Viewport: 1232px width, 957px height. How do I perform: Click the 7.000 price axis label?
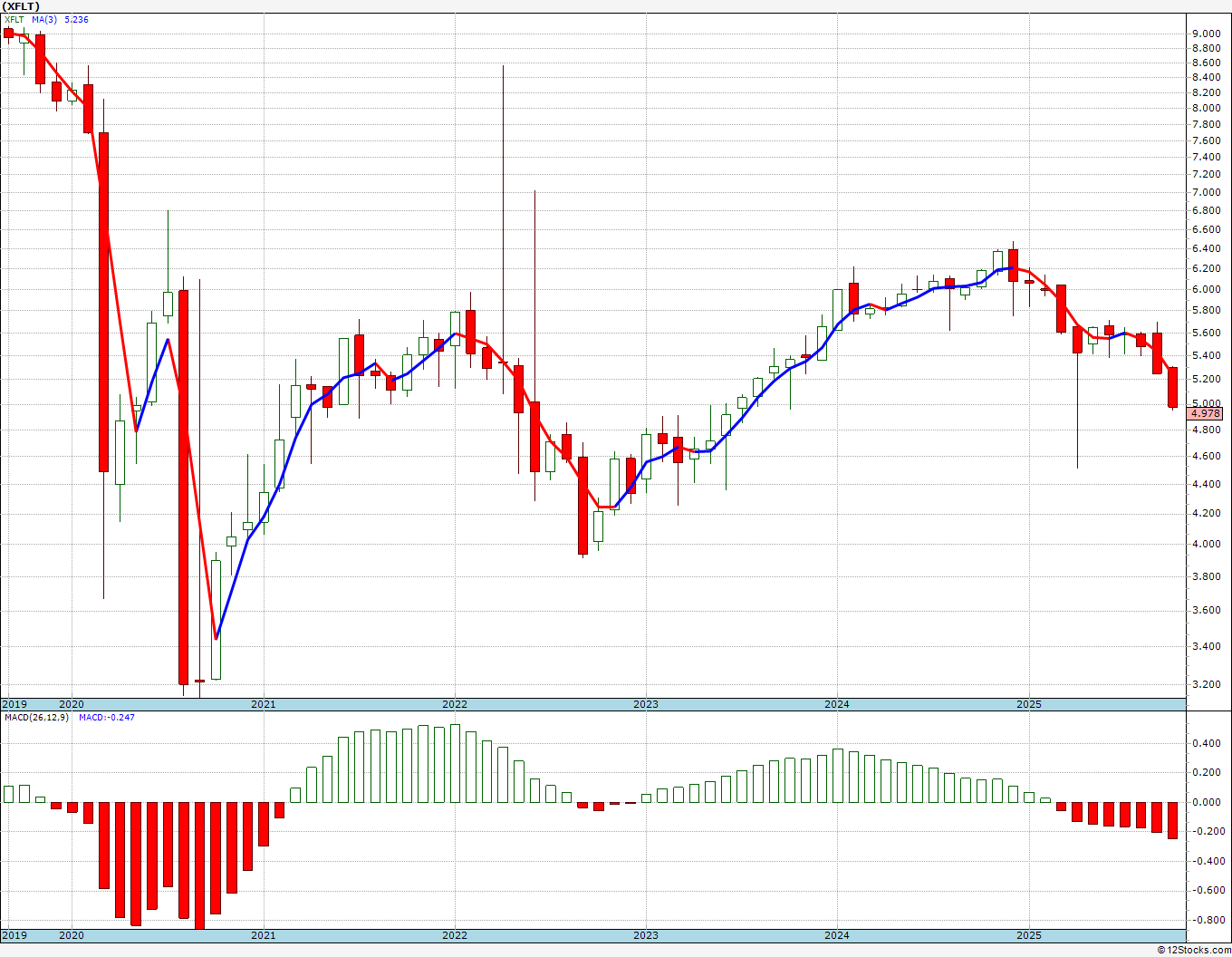pos(1206,192)
